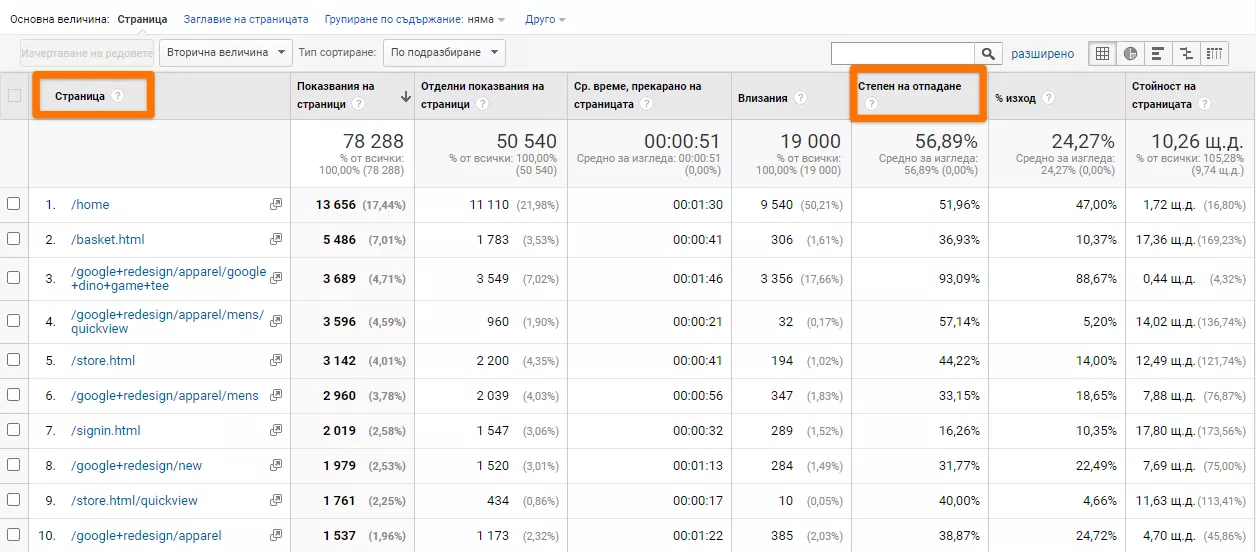1256x552 pixels.
Task: Open help for Отделни показвания column
Action: [482, 104]
